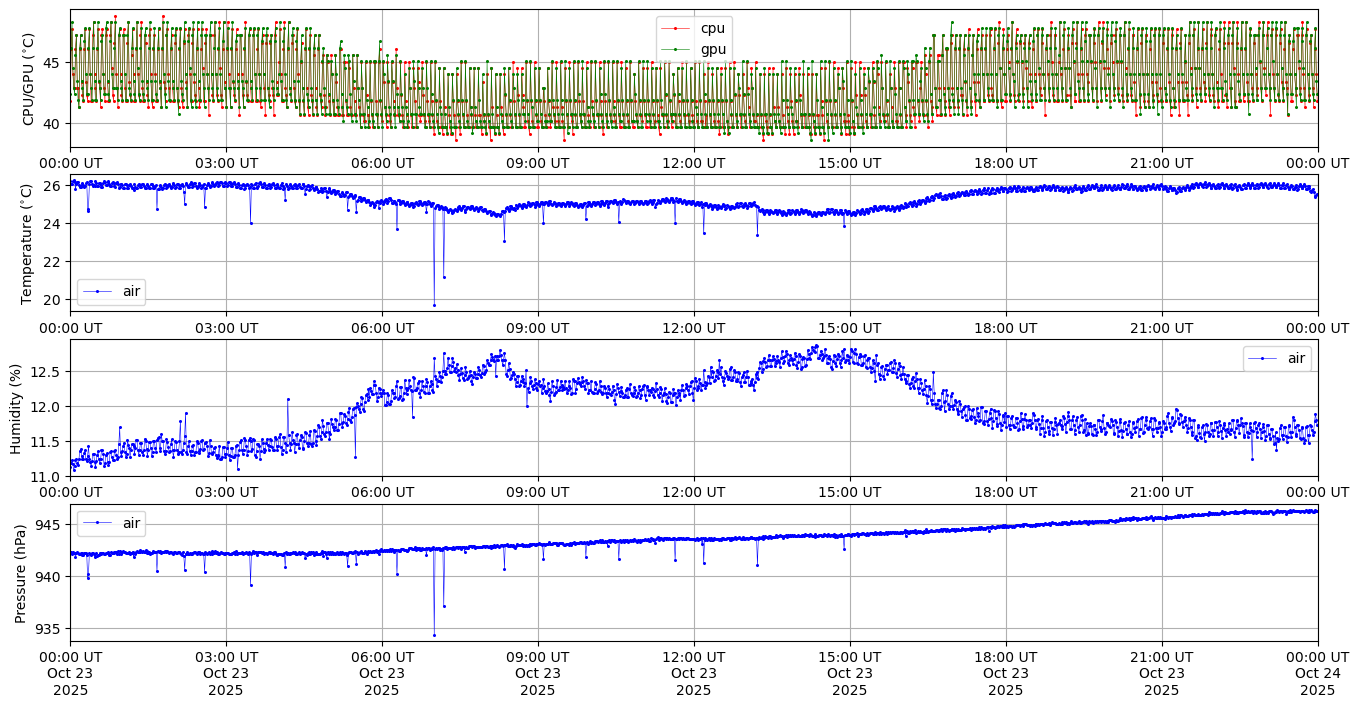Click the air legend in Temperature plot
1359x707 pixels.
pos(111,292)
